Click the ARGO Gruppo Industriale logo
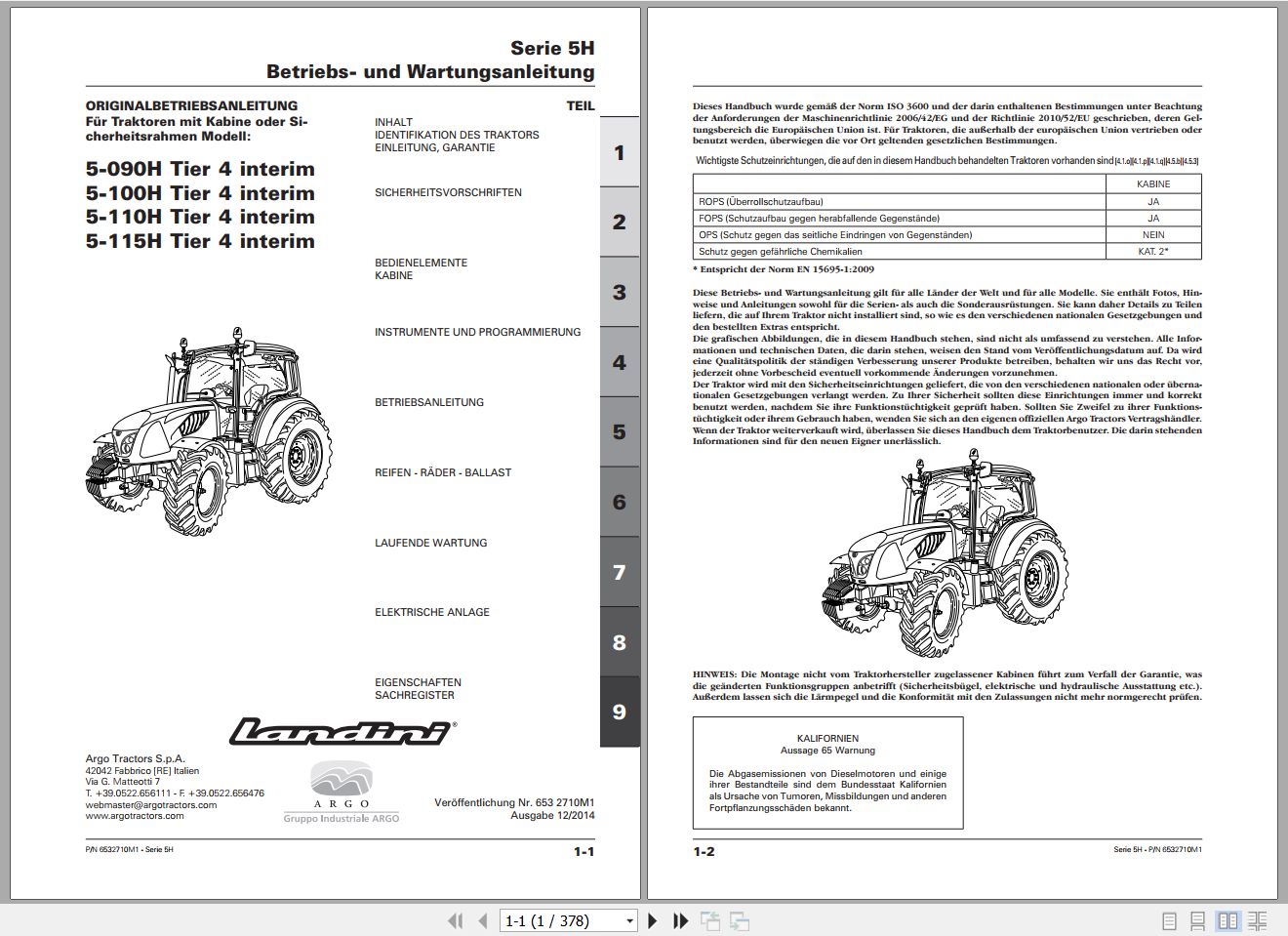Image resolution: width=1288 pixels, height=936 pixels. click(x=342, y=791)
